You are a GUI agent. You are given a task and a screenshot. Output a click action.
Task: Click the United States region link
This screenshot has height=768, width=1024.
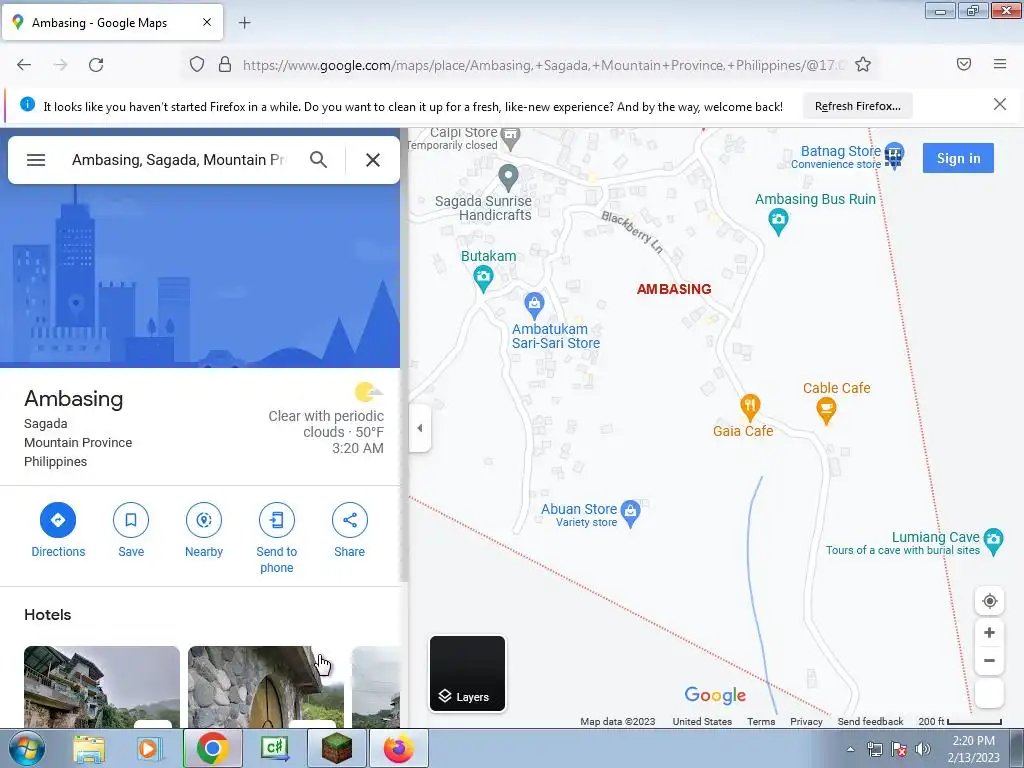(702, 722)
